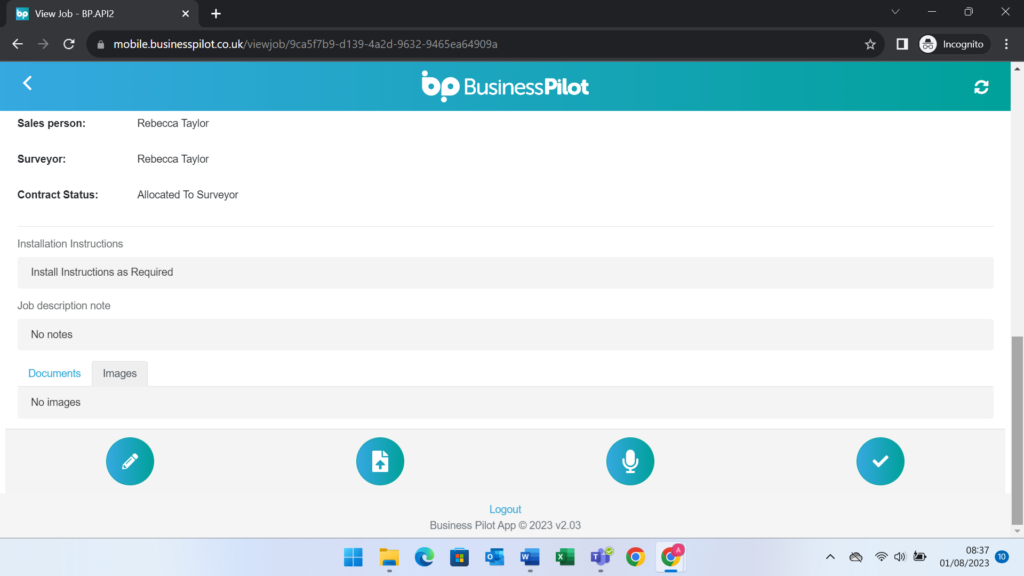Image resolution: width=1024 pixels, height=576 pixels.
Task: Expand hidden icons in the system tray
Action: pyautogui.click(x=830, y=557)
